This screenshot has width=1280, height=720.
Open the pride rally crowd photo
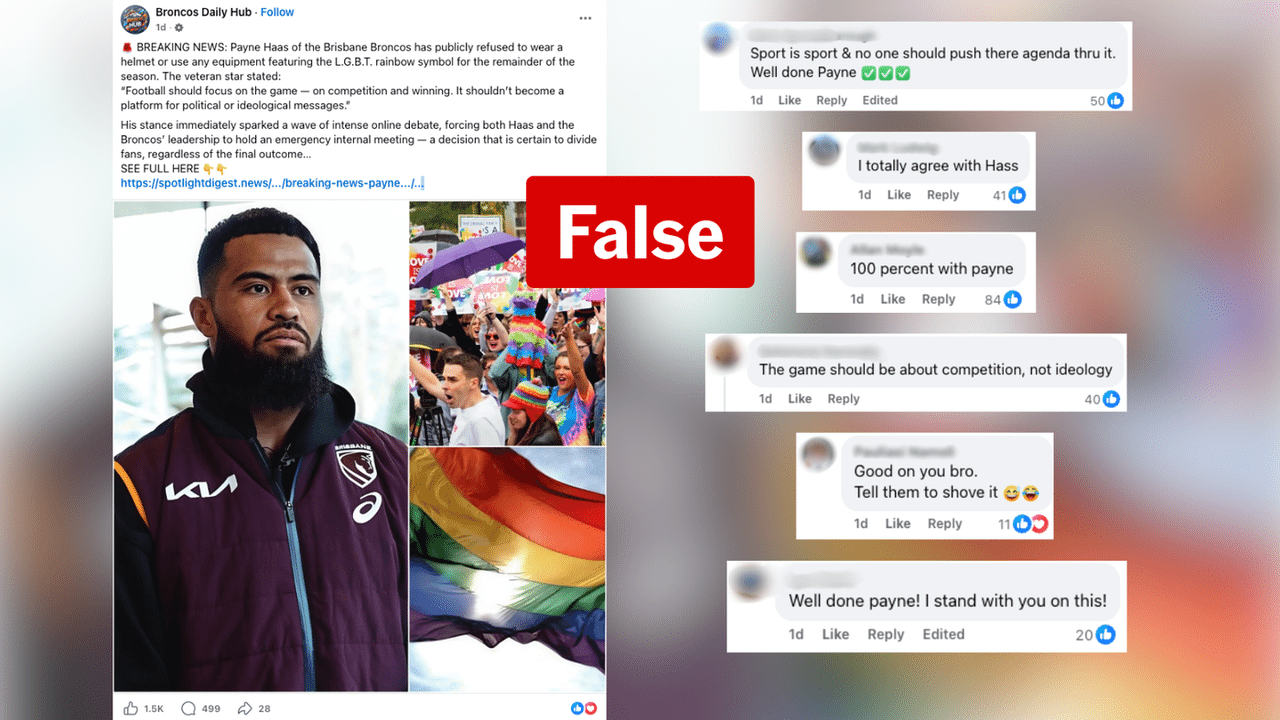[x=507, y=323]
